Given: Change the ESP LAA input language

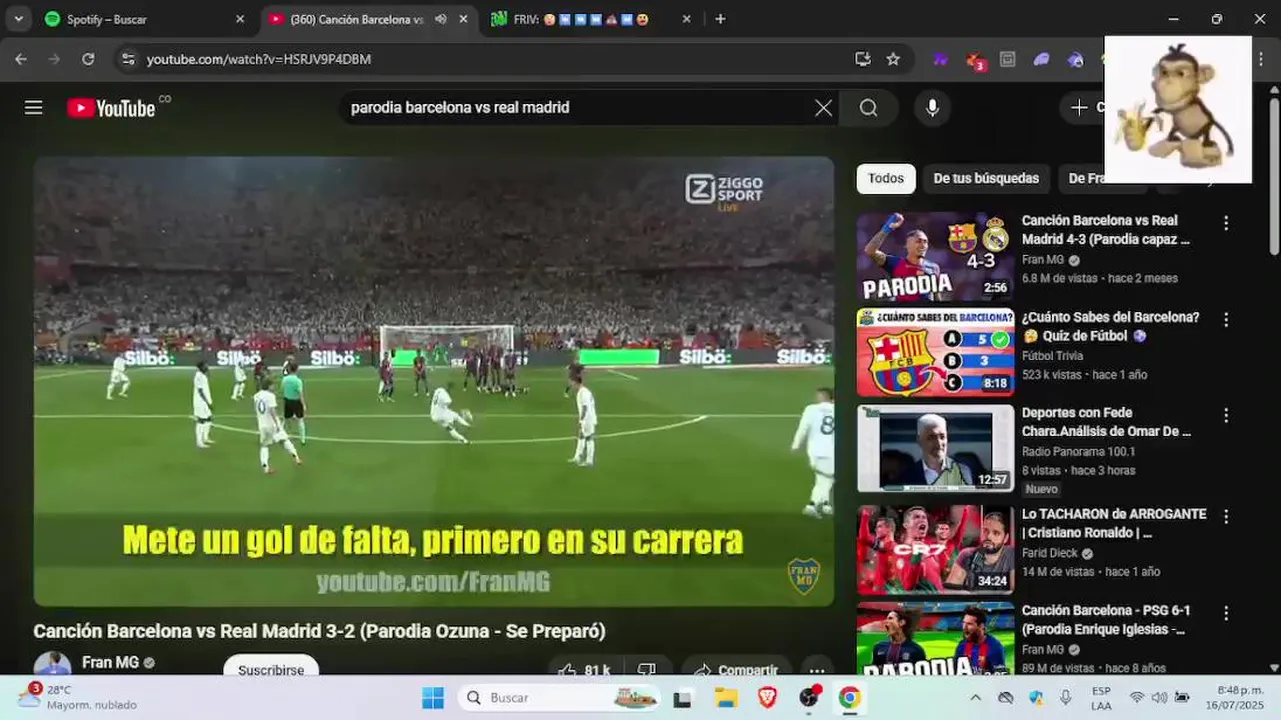Looking at the screenshot, I should [x=1101, y=697].
